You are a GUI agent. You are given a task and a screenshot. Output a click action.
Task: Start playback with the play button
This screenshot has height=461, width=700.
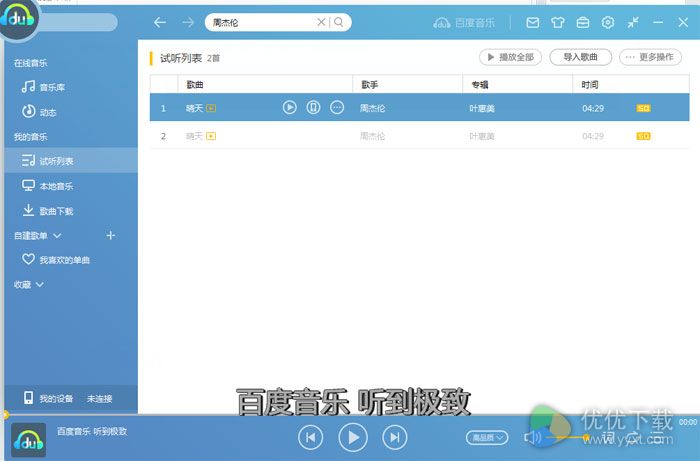coord(353,437)
